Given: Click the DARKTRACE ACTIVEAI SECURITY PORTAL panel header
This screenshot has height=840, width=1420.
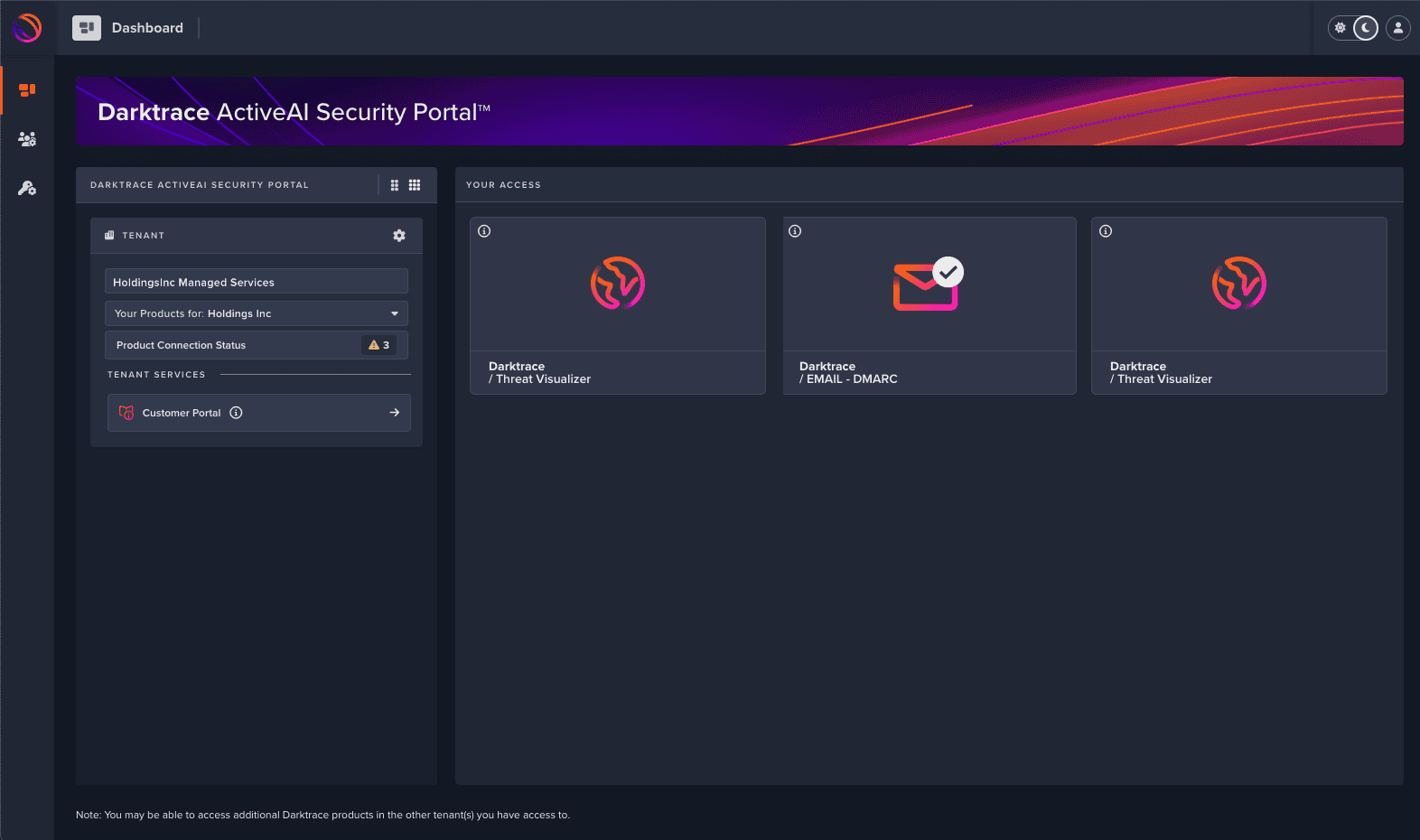Looking at the screenshot, I should click(x=200, y=185).
